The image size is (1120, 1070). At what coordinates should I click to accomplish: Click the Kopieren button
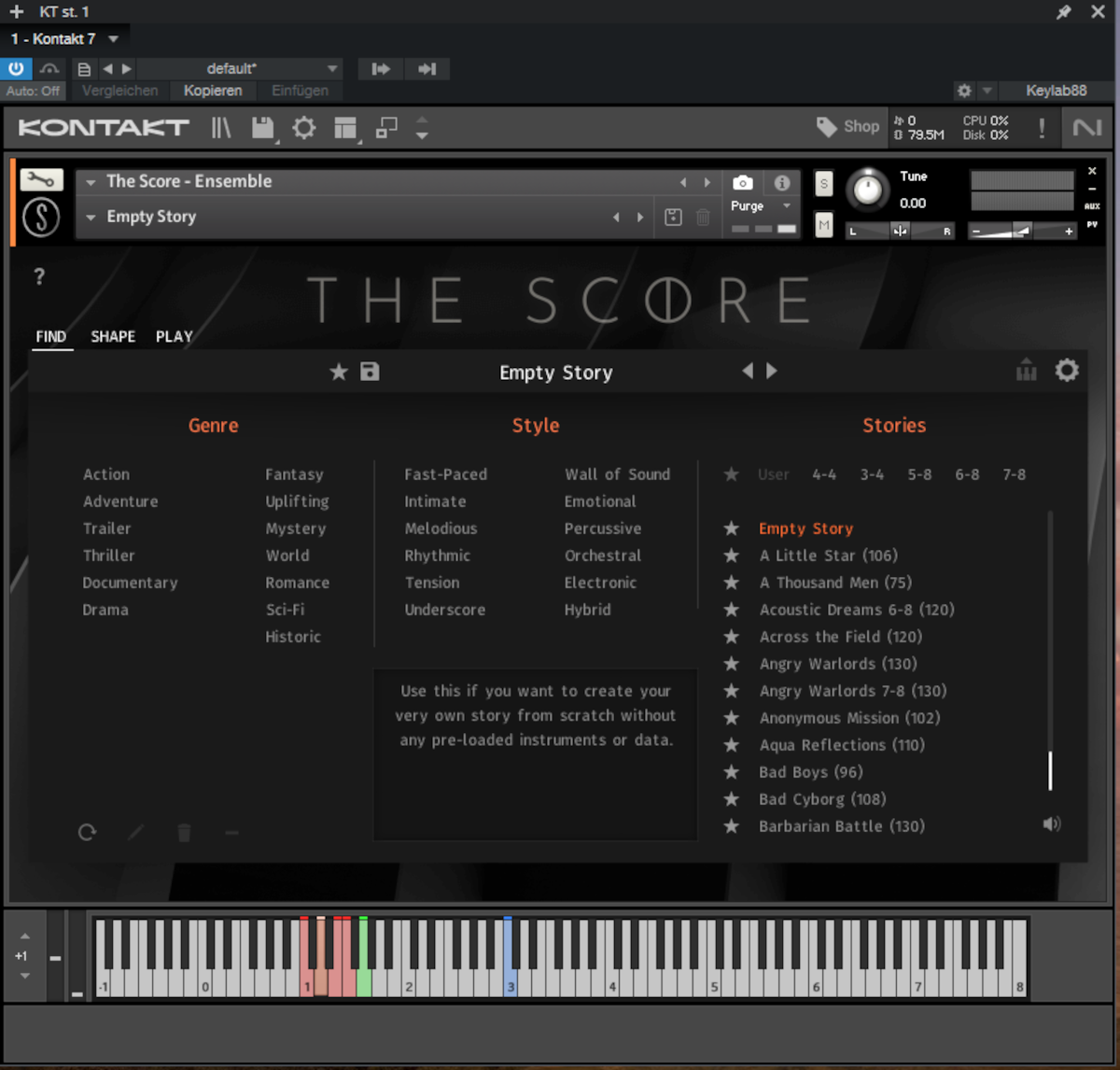pos(213,91)
